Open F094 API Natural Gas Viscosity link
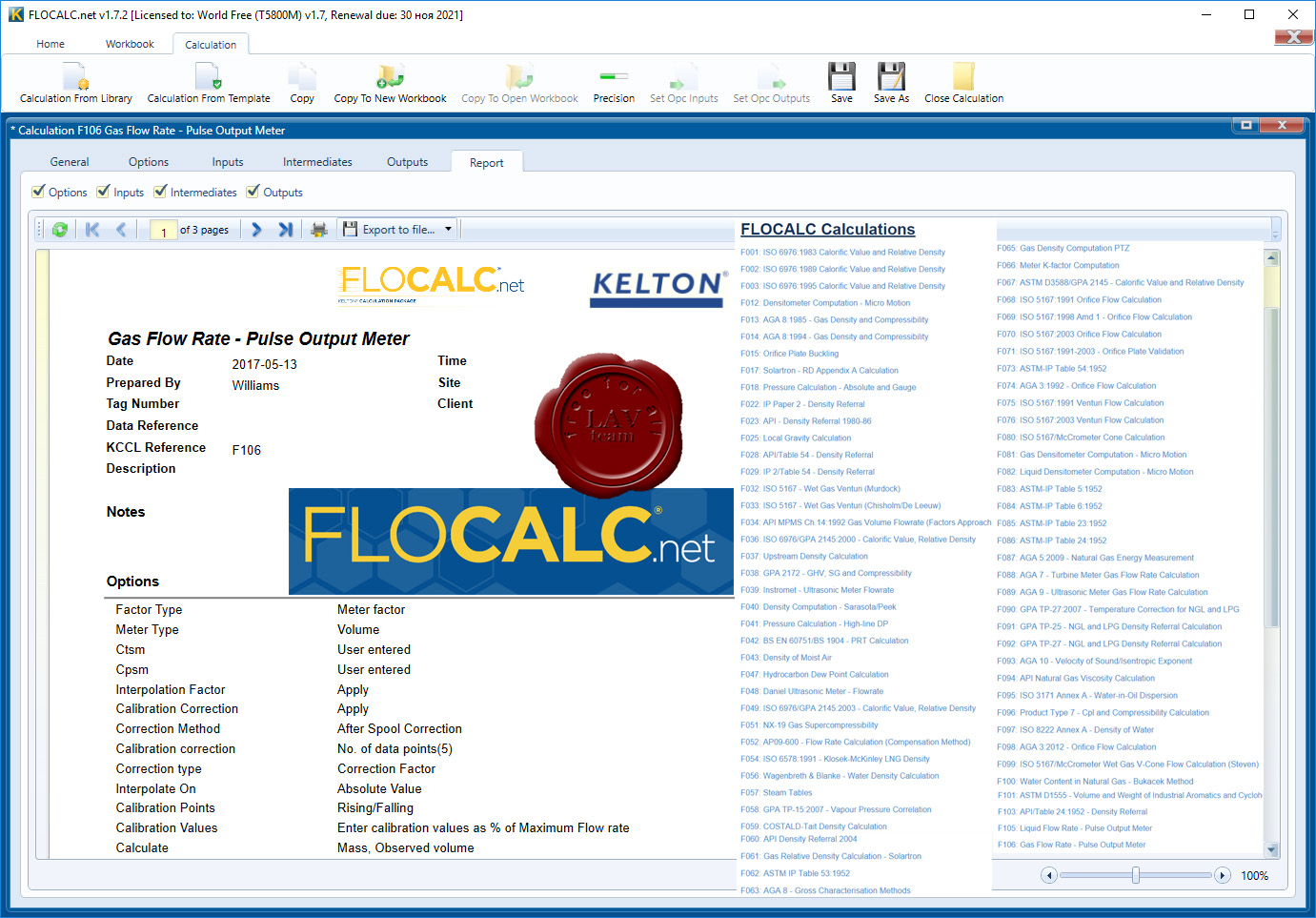Image resolution: width=1316 pixels, height=918 pixels. point(1076,679)
